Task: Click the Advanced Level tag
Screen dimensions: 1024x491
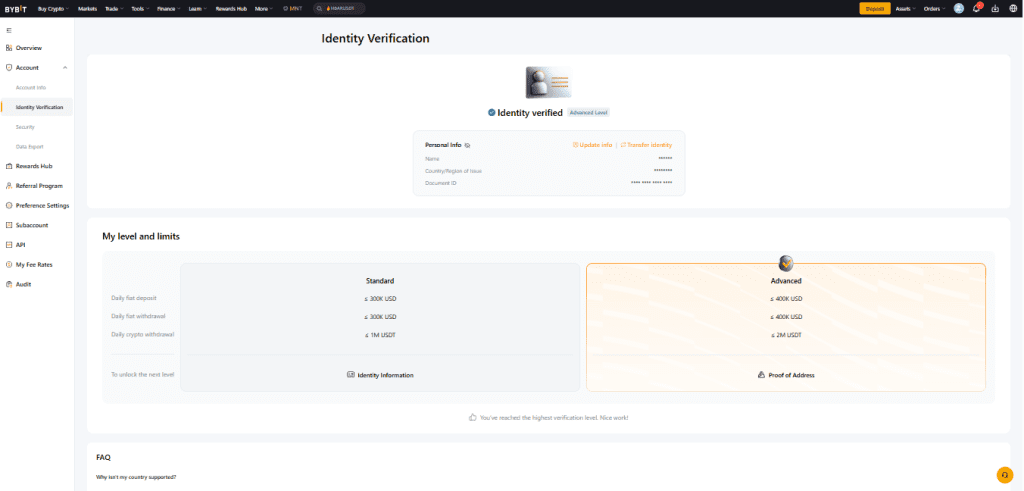Action: [x=588, y=112]
